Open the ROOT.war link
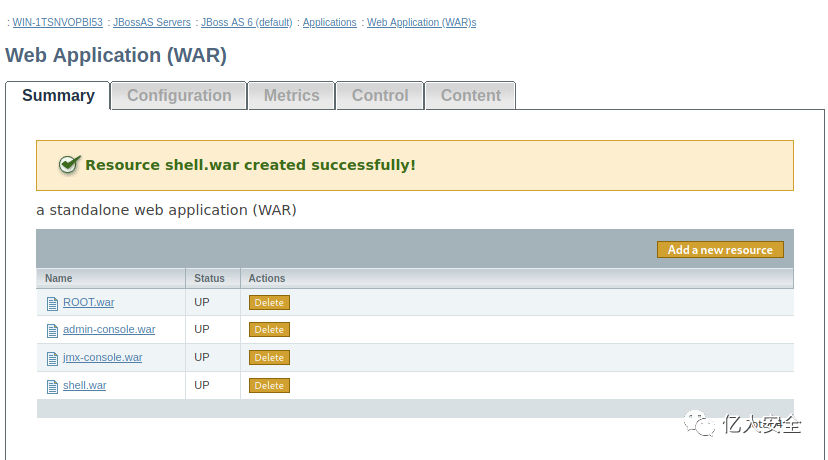Screen dimensions: 828x460 (x=89, y=302)
